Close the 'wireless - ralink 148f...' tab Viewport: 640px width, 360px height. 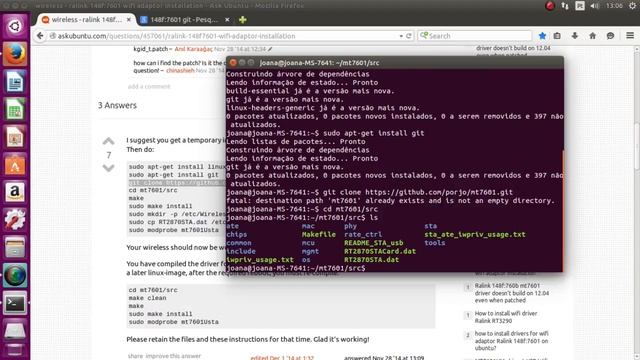(x=129, y=20)
